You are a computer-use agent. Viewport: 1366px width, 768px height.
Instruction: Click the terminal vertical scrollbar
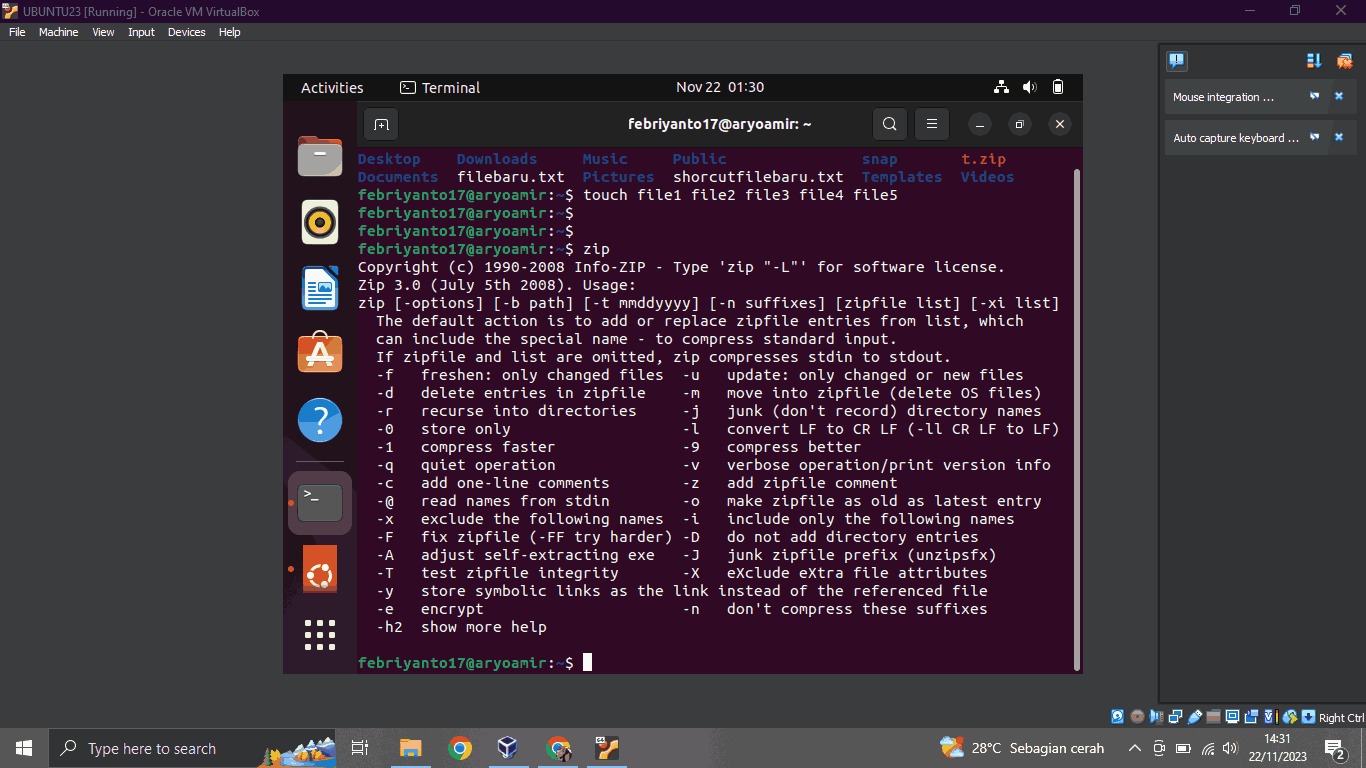tap(1076, 420)
